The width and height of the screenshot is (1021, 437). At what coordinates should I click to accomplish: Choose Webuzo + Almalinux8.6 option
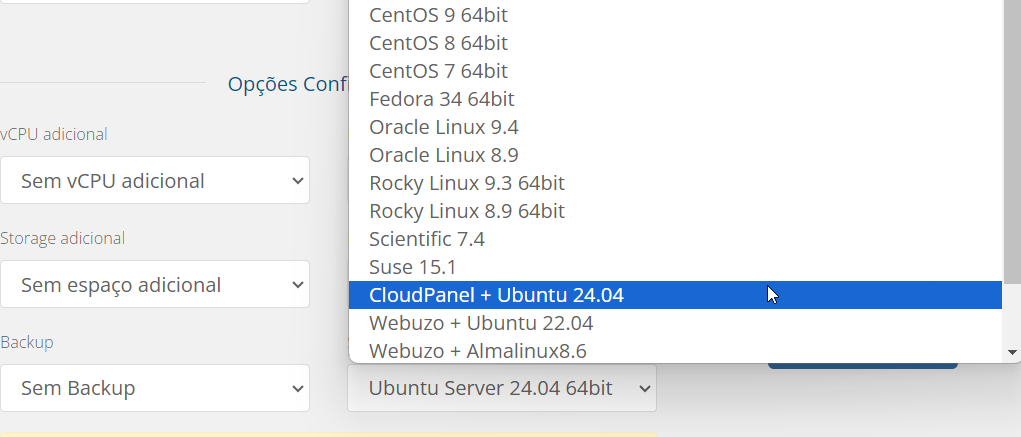click(675, 350)
